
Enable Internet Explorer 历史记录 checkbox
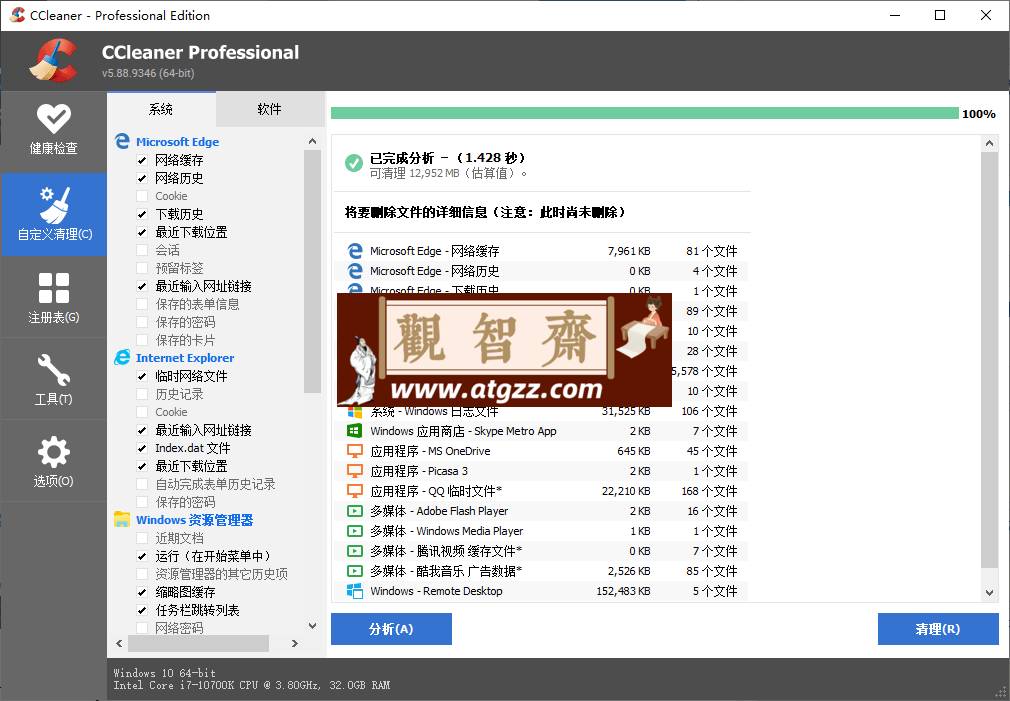coord(142,394)
